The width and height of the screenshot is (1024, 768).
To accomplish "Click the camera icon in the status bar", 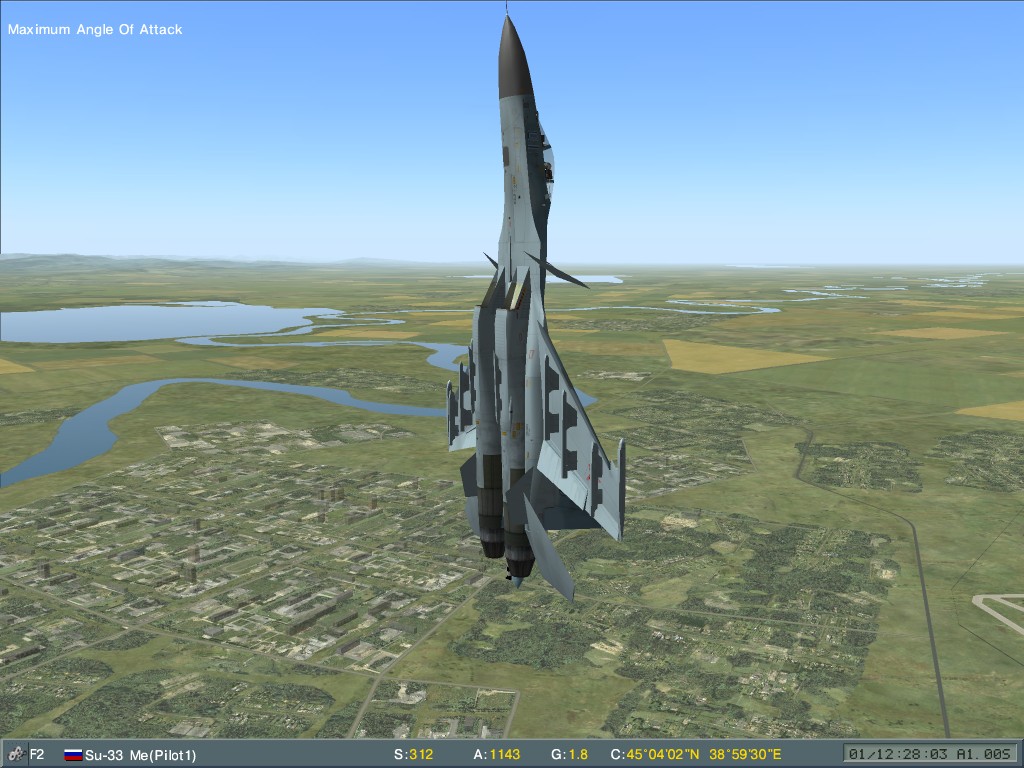I will [18, 755].
